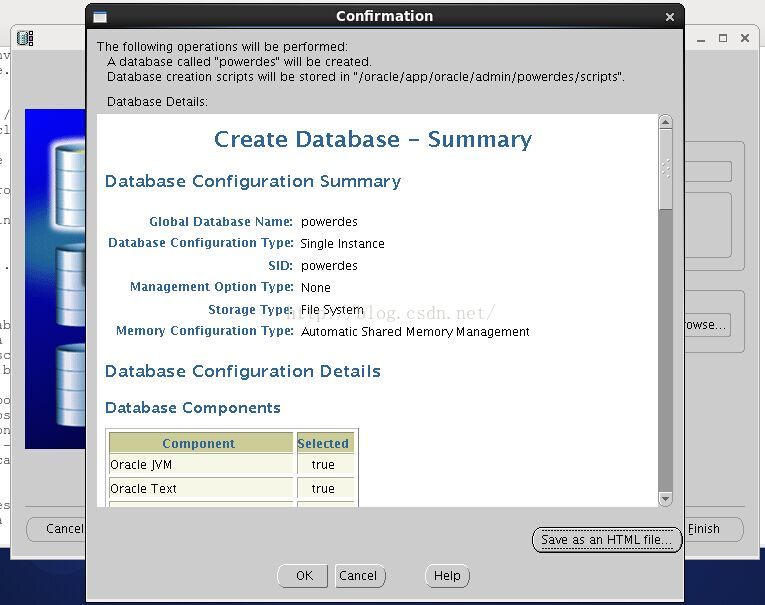Click the summary panel scrollbar thumb
The height and width of the screenshot is (605, 765).
(665, 170)
